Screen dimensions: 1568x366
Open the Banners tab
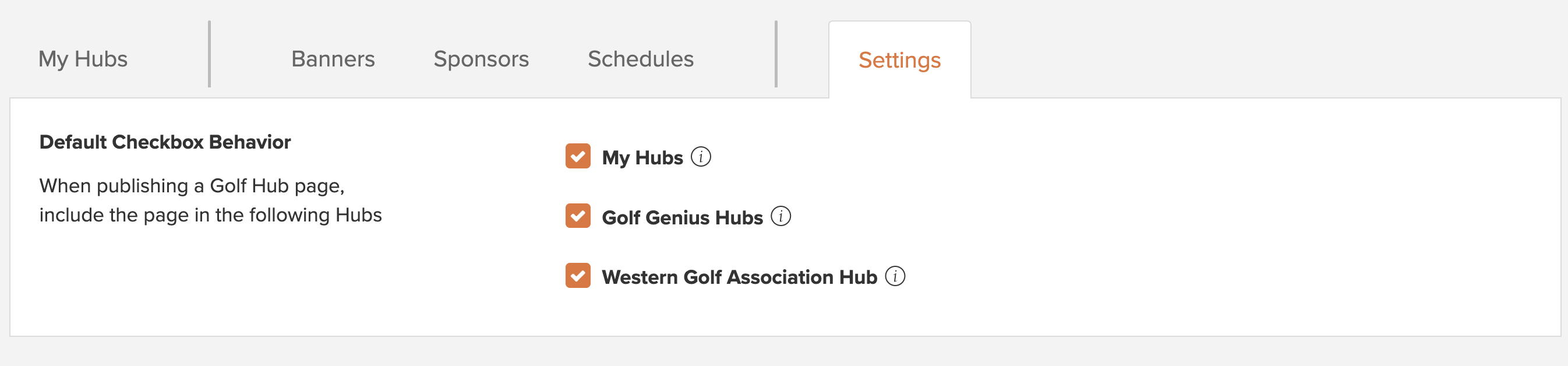(x=333, y=59)
